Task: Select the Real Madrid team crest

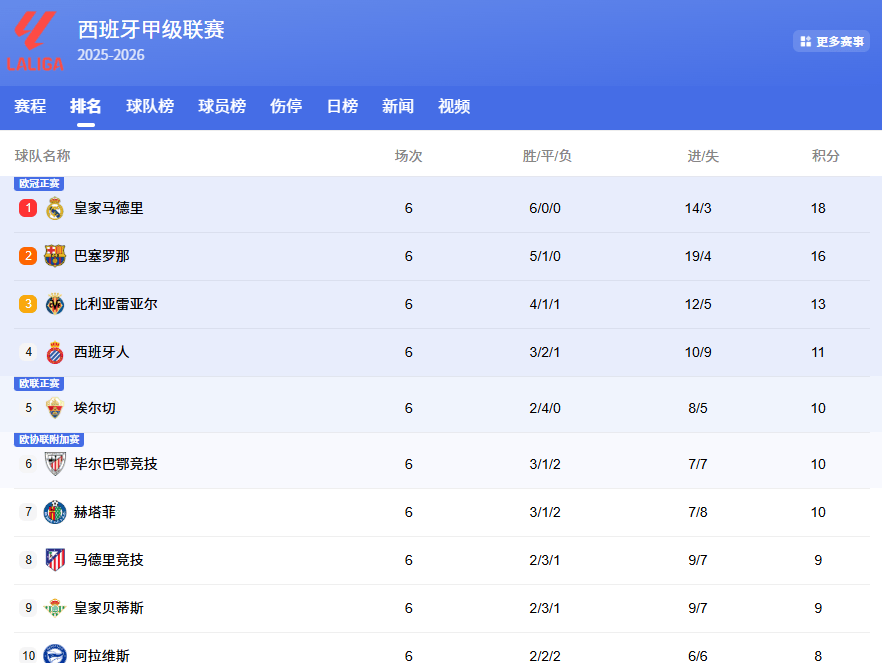Action: click(x=54, y=208)
